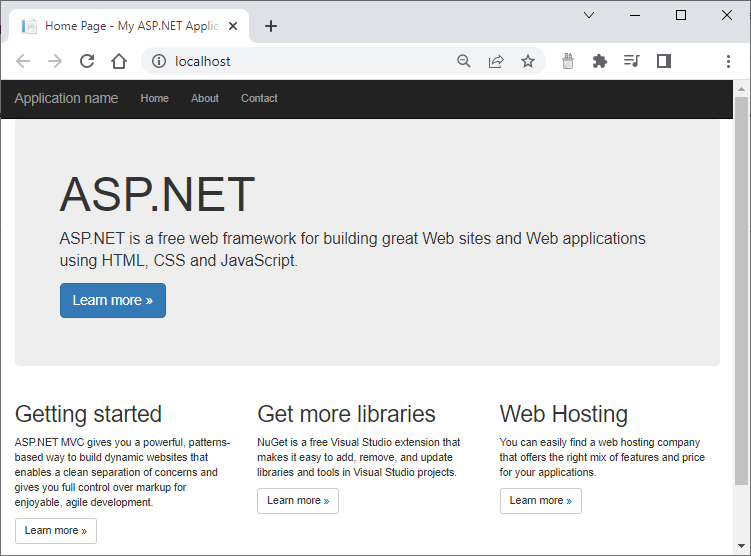Viewport: 751px width, 556px height.
Task: Click the scrollbar down arrow
Action: tap(741, 546)
